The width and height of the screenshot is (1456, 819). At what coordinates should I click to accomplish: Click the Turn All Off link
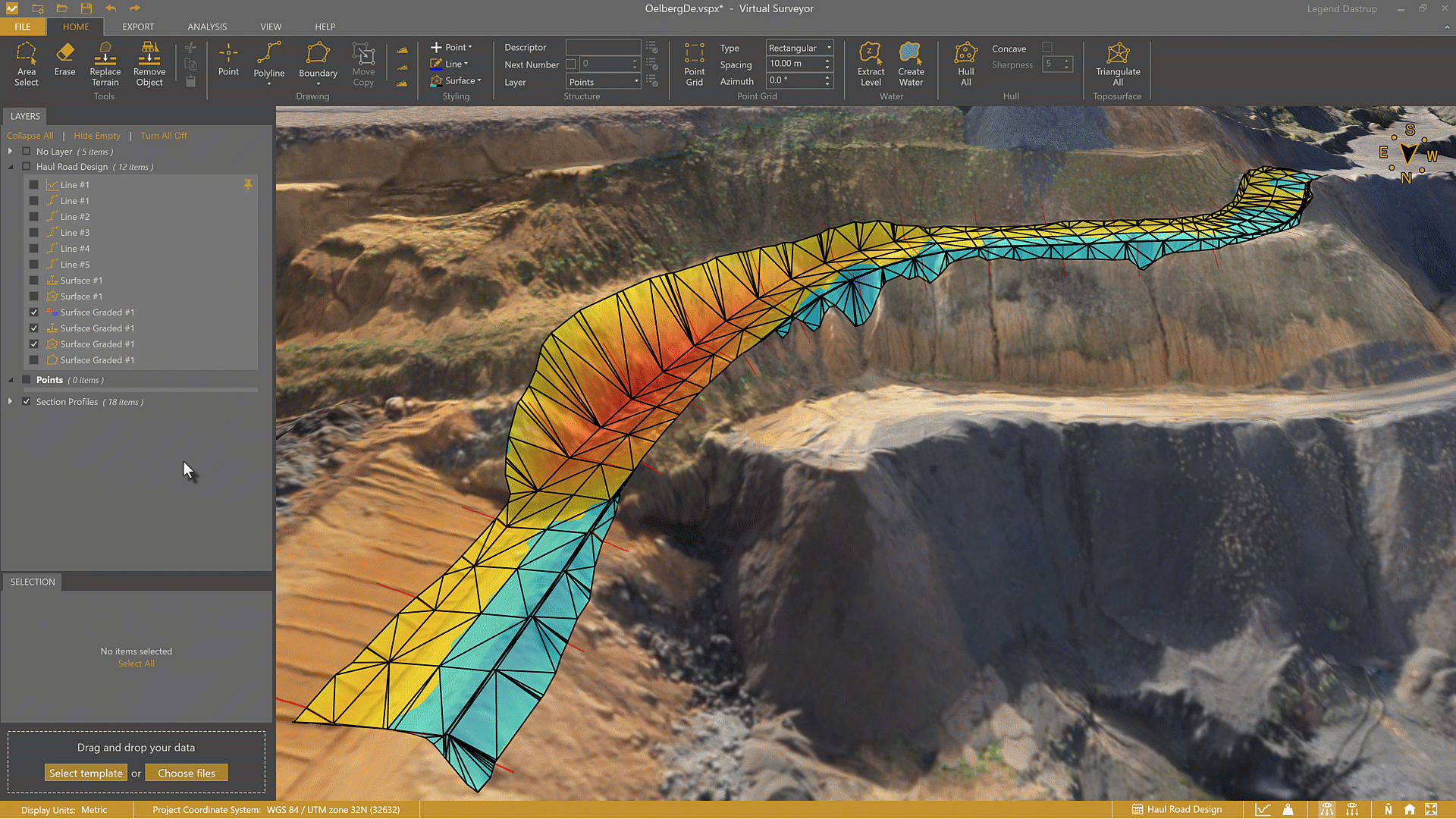point(163,136)
